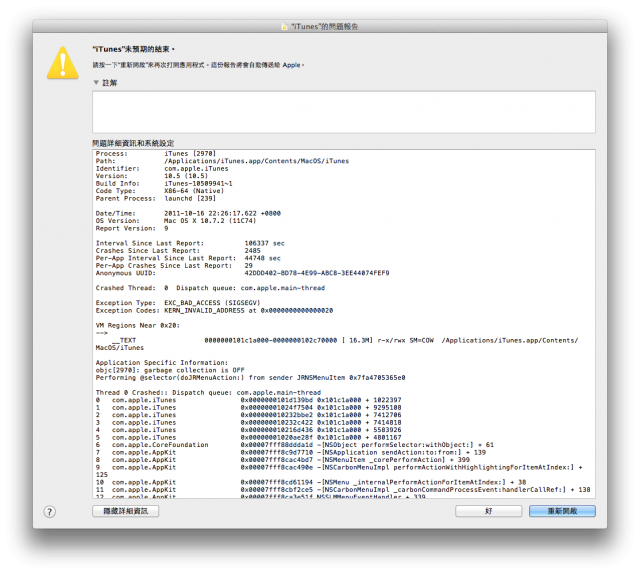640x574 pixels.
Task: Click the Identifier com.apple.iTunes line
Action: click(x=162, y=169)
